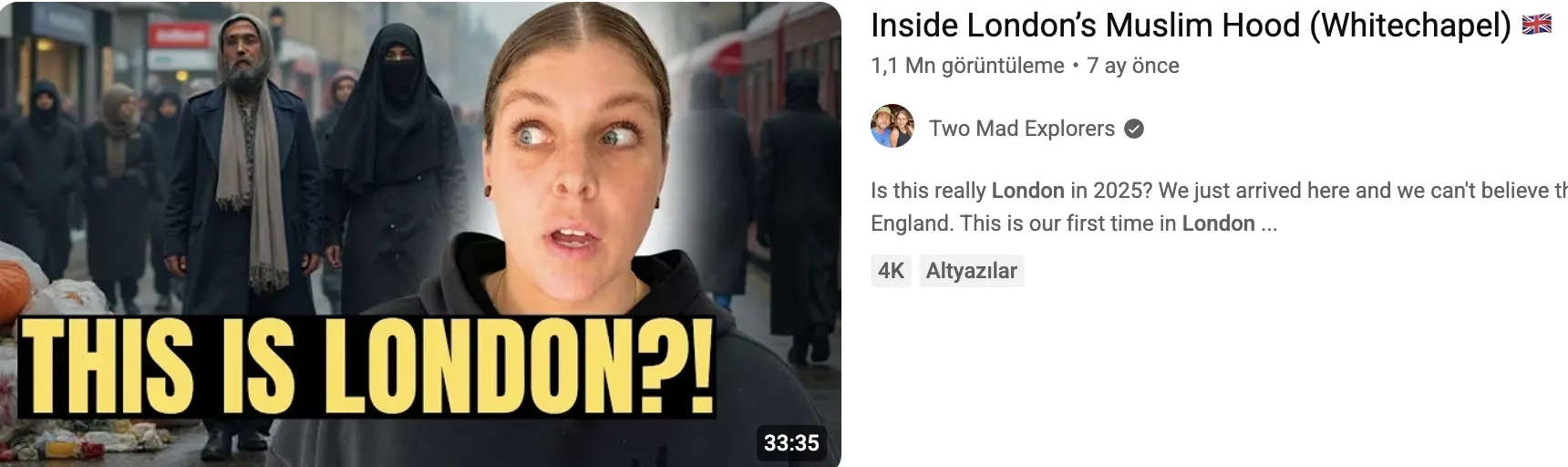Open description starting Is this really London
Image resolution: width=1568 pixels, height=467 pixels.
click(x=1219, y=207)
